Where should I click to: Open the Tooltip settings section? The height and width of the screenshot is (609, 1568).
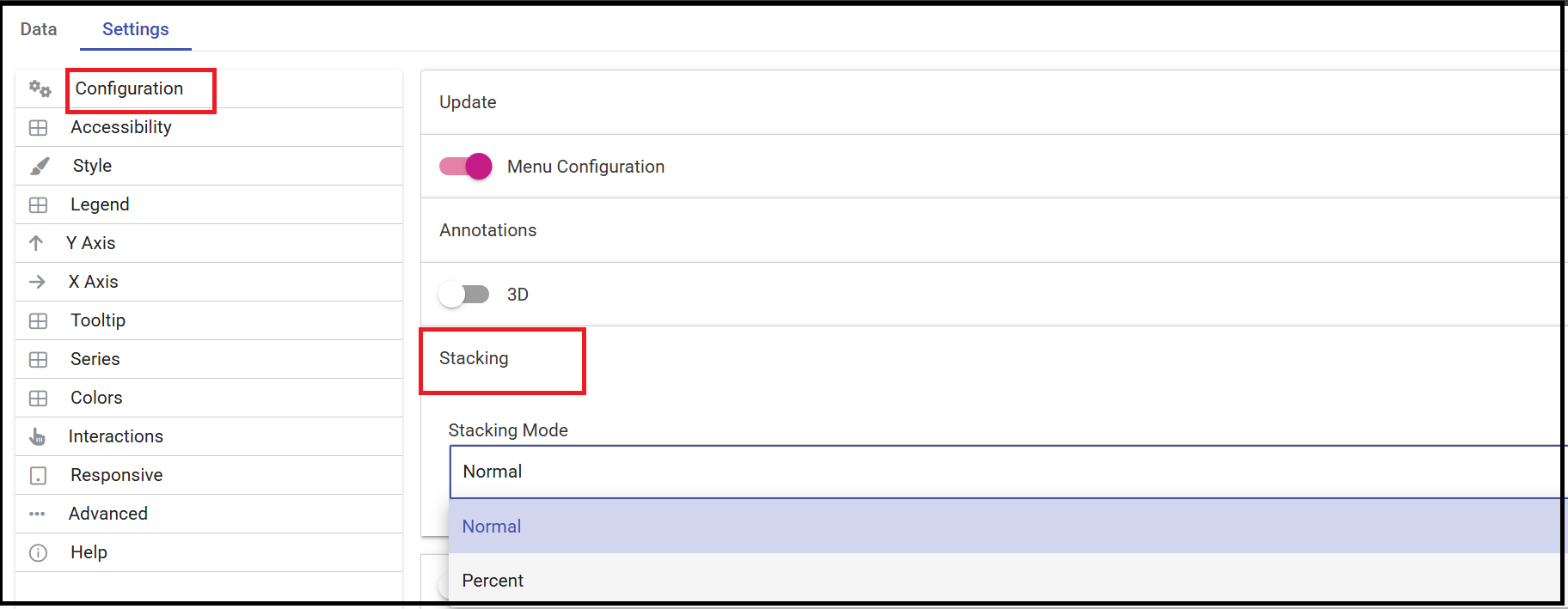tap(209, 320)
